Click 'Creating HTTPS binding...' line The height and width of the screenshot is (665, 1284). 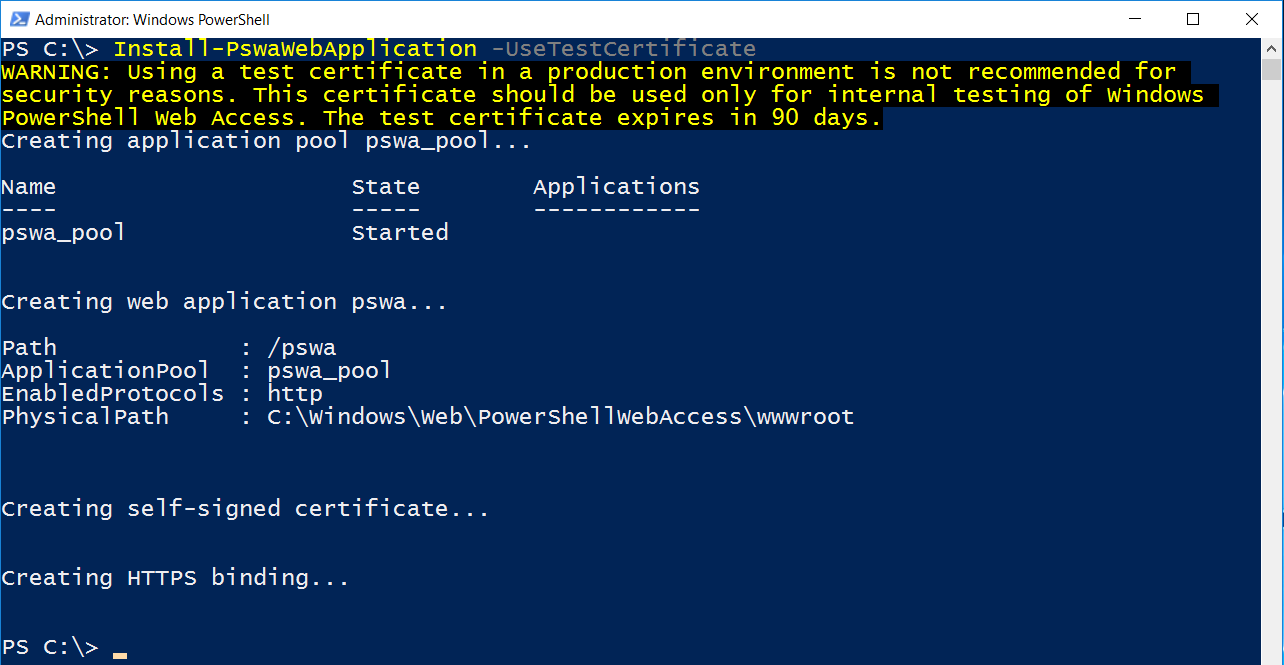[x=176, y=578]
